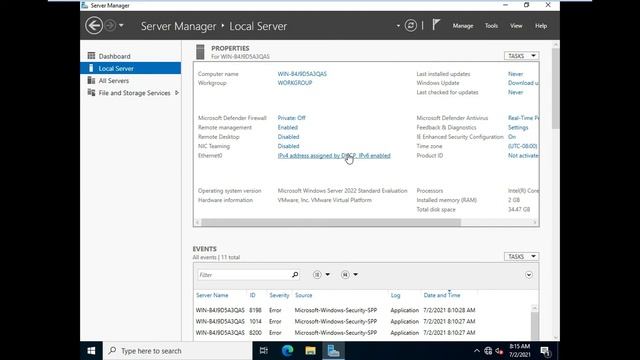
Task: Click Product ID Not activated link
Action: tap(523, 156)
